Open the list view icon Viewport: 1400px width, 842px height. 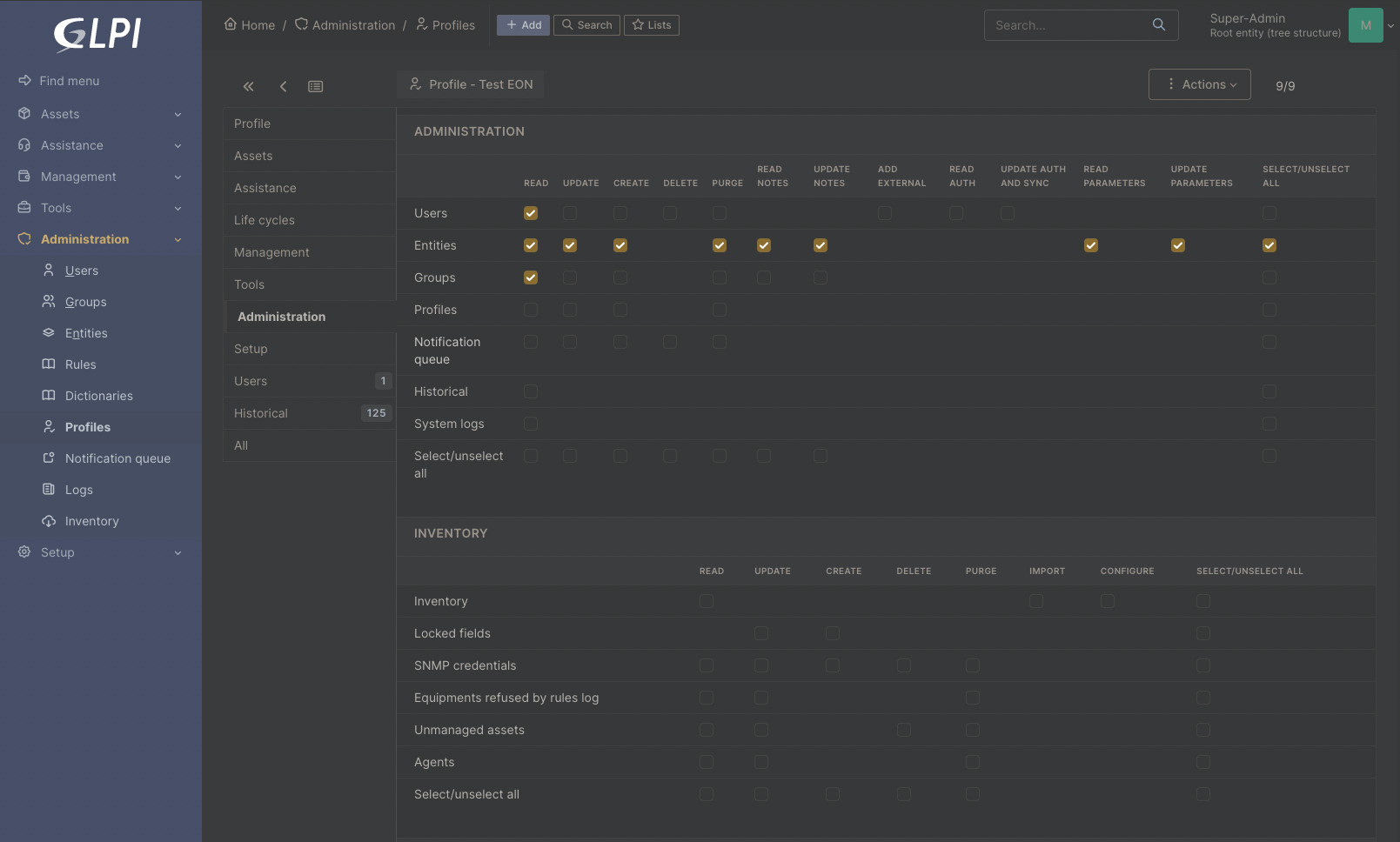tap(316, 86)
